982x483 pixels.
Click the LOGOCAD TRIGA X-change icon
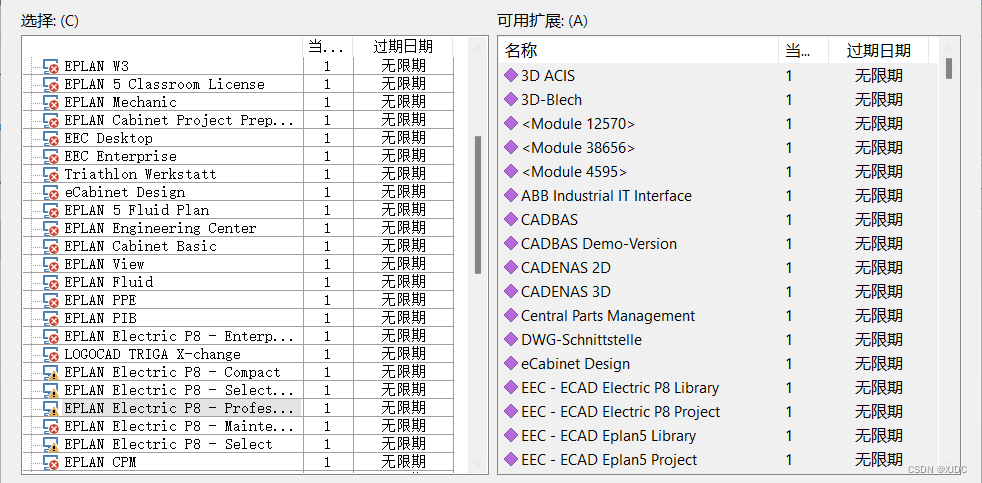click(51, 355)
